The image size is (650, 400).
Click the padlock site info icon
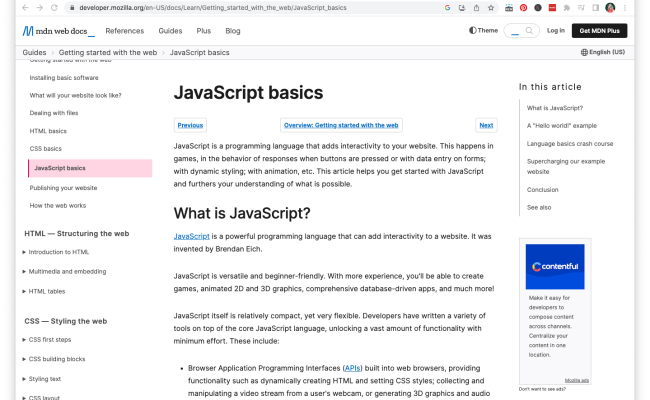point(72,8)
